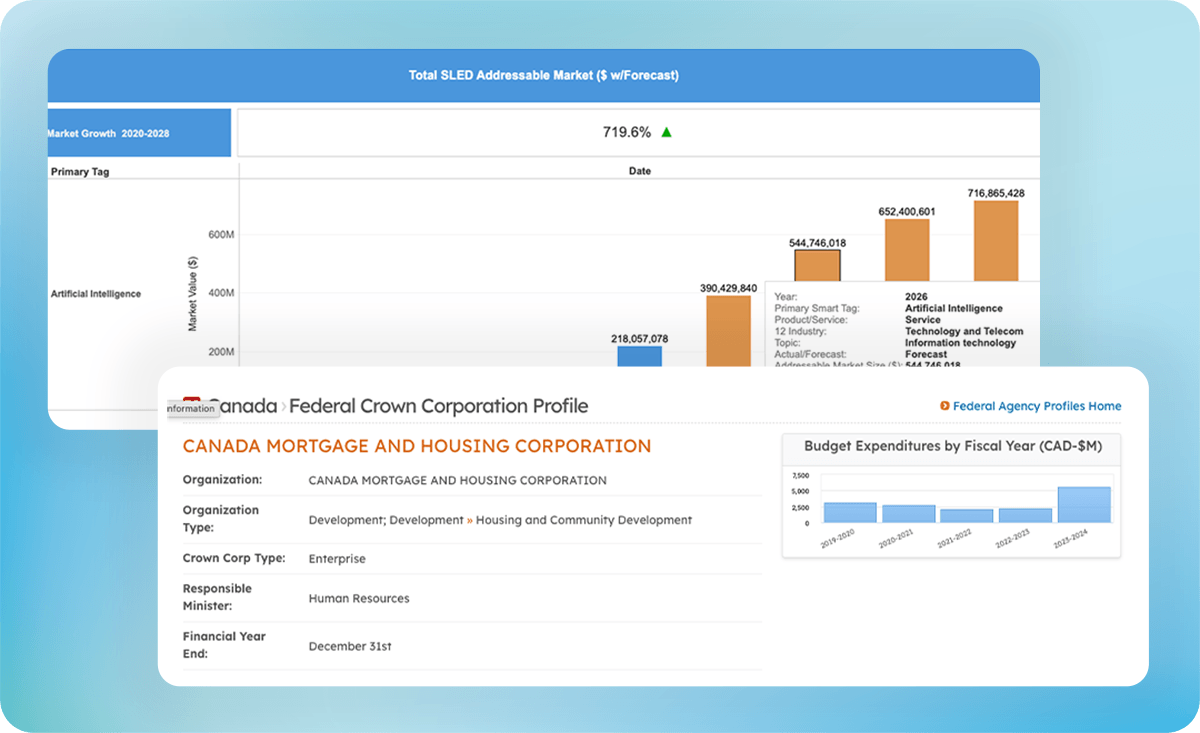Click the Canada breadcrumb link
Viewport: 1200px width, 733px height.
(x=241, y=406)
